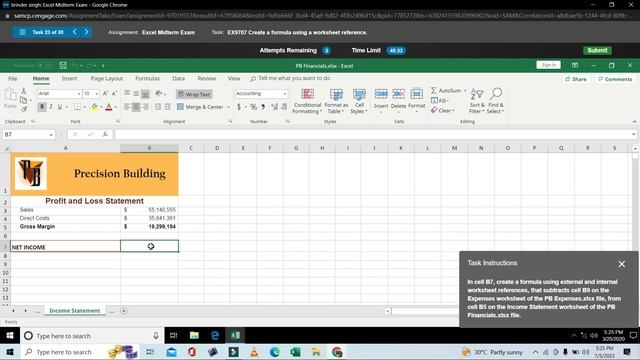640x360 pixels.
Task: Click the Accounting Number Format dollar icon
Action: coord(239,107)
